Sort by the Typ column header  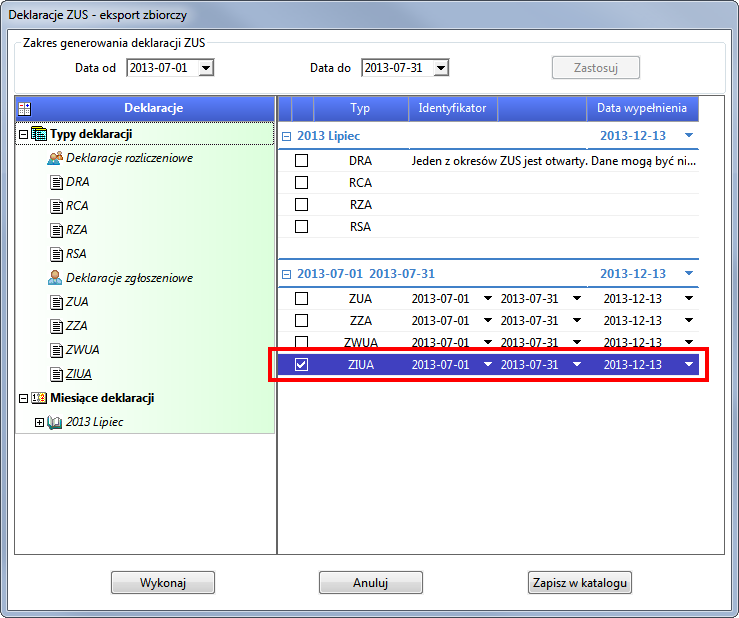click(360, 107)
